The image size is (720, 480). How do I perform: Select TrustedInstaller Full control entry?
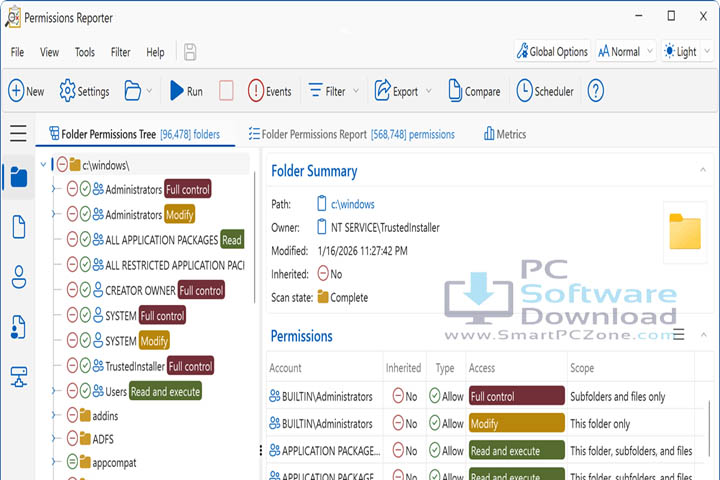coord(140,366)
